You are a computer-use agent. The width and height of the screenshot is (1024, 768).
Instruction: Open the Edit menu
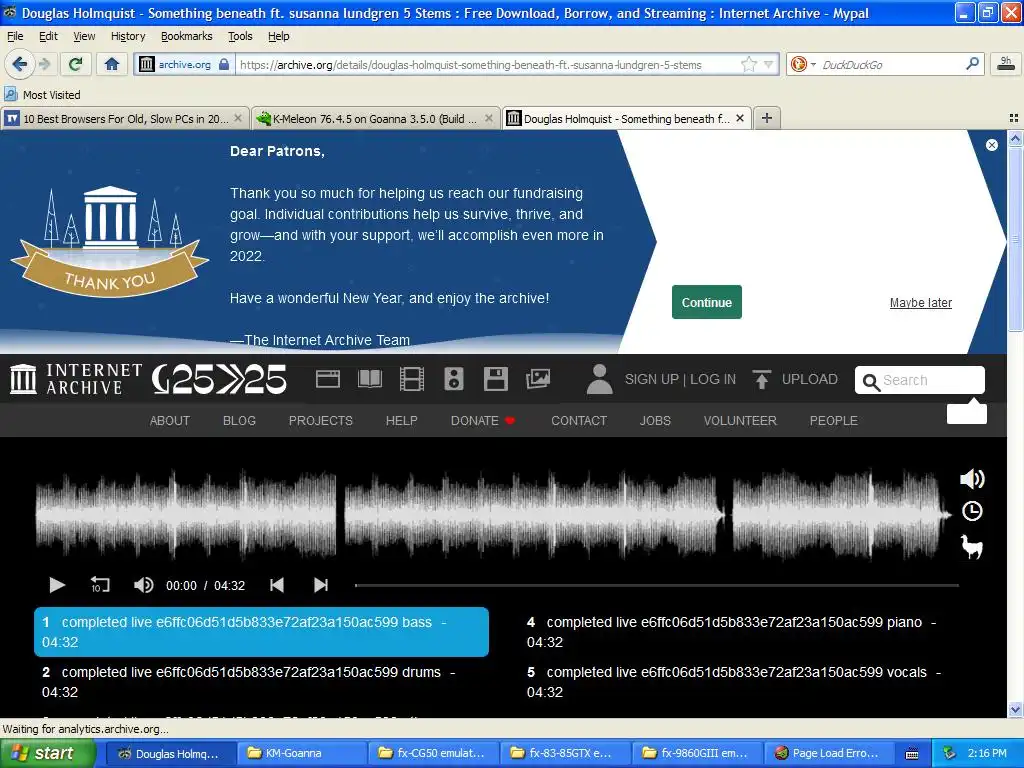[x=48, y=36]
